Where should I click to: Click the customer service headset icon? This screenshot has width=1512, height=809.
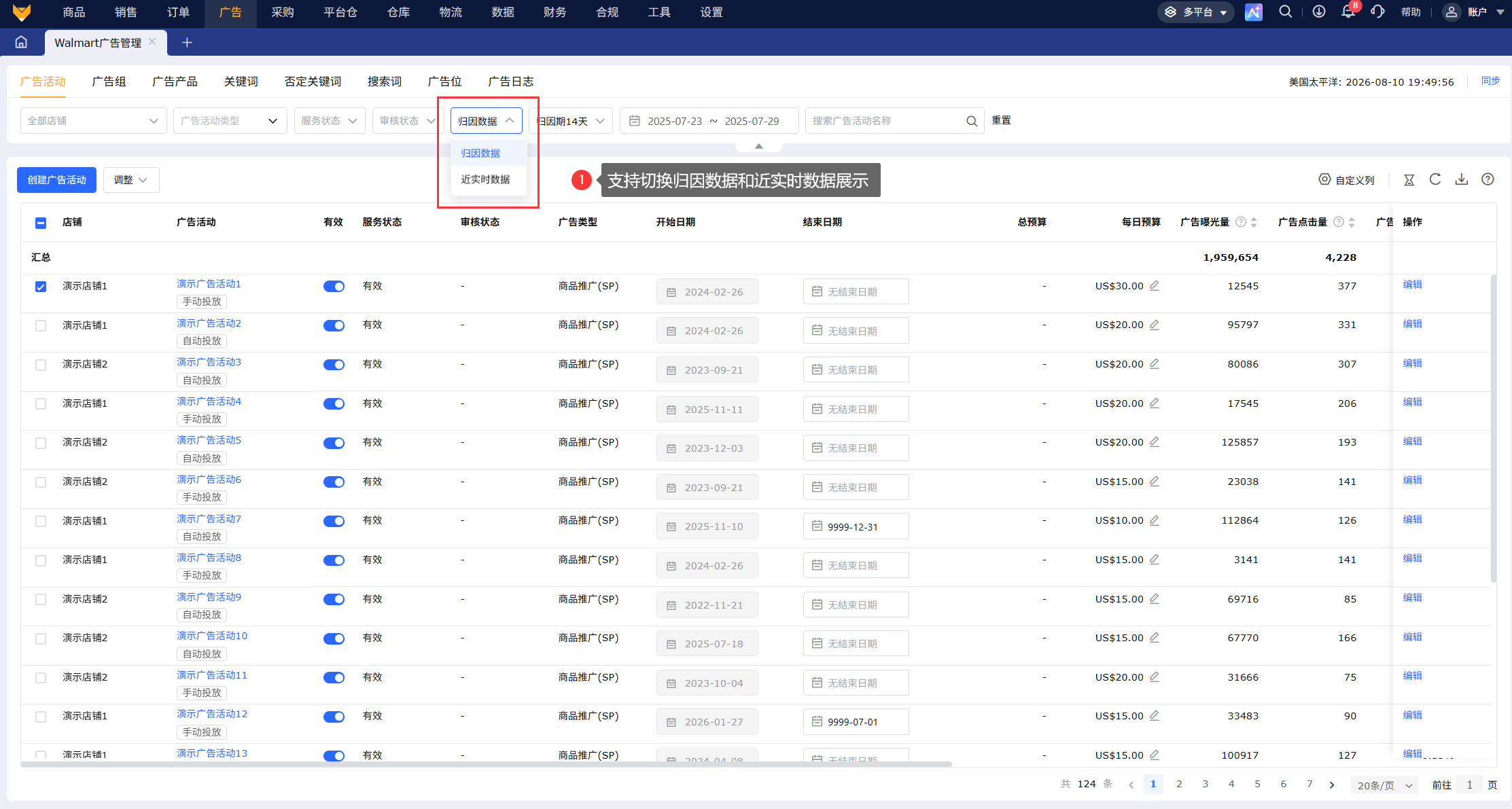1377,12
